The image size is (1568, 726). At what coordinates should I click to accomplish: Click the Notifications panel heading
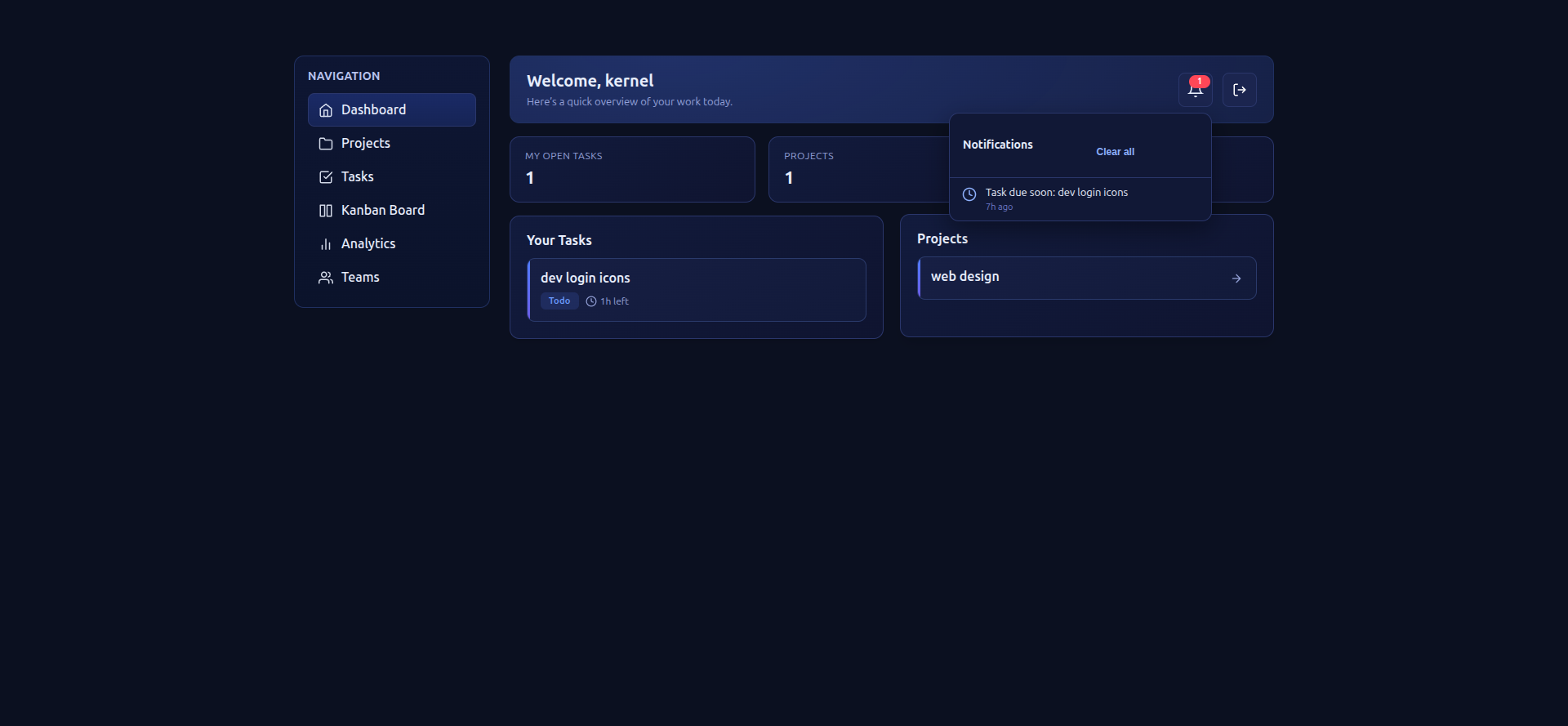(998, 145)
